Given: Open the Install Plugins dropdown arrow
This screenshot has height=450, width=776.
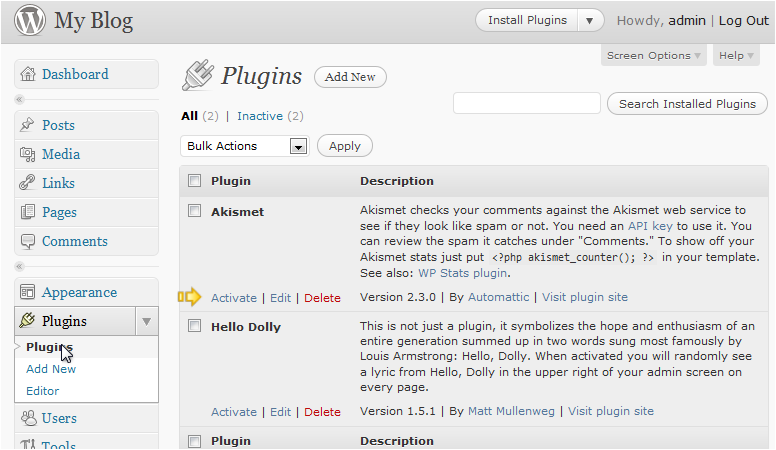Looking at the screenshot, I should (589, 21).
